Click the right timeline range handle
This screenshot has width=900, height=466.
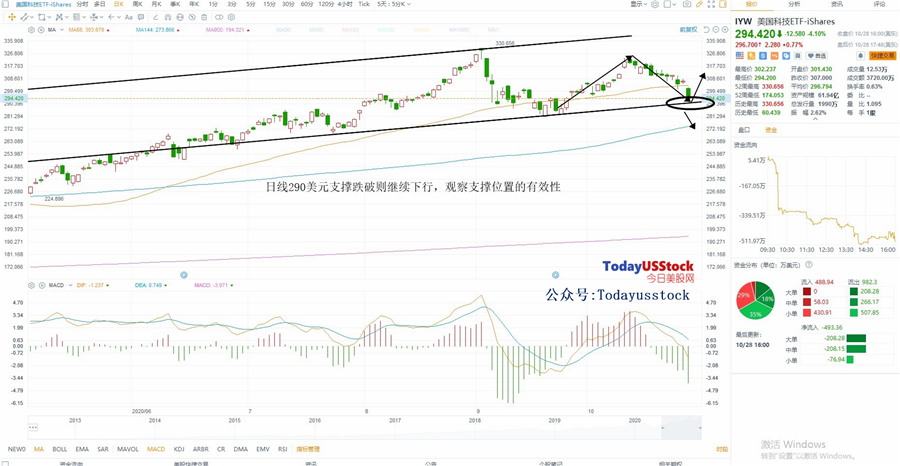pyautogui.click(x=700, y=428)
